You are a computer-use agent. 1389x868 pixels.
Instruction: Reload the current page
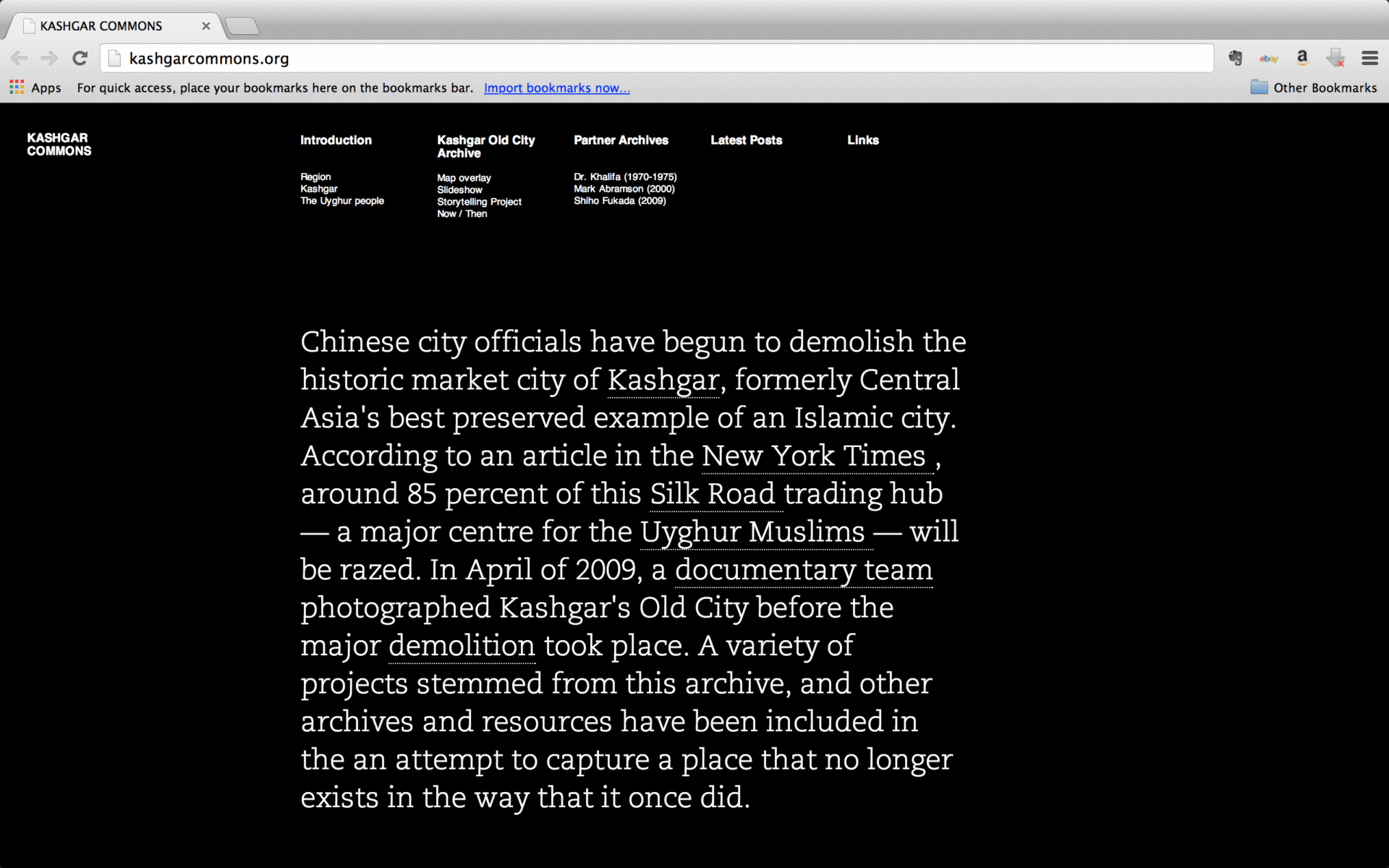click(x=80, y=58)
